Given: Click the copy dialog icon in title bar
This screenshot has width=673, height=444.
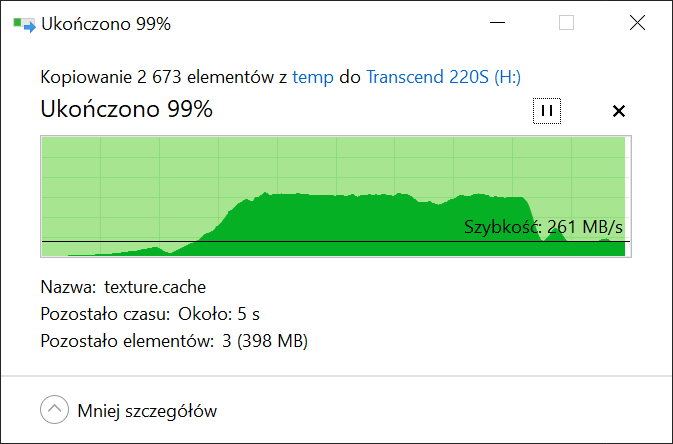Looking at the screenshot, I should [x=23, y=24].
